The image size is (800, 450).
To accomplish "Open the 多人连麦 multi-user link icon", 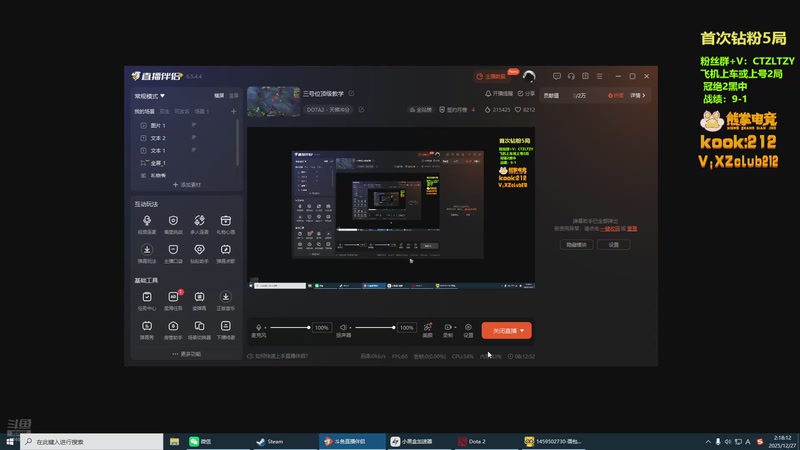I will point(199,220).
